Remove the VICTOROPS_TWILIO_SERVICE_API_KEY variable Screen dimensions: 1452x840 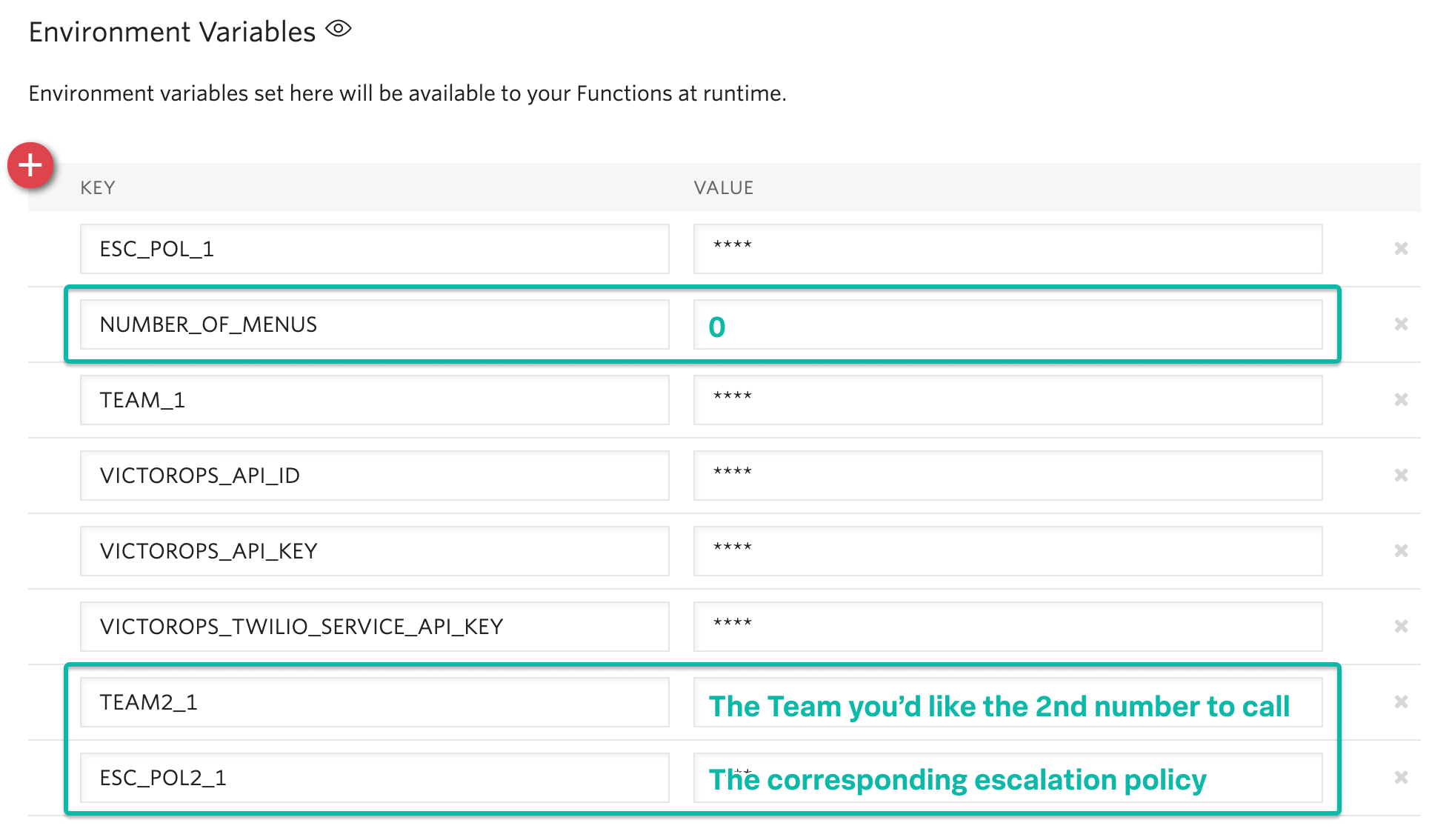tap(1402, 627)
